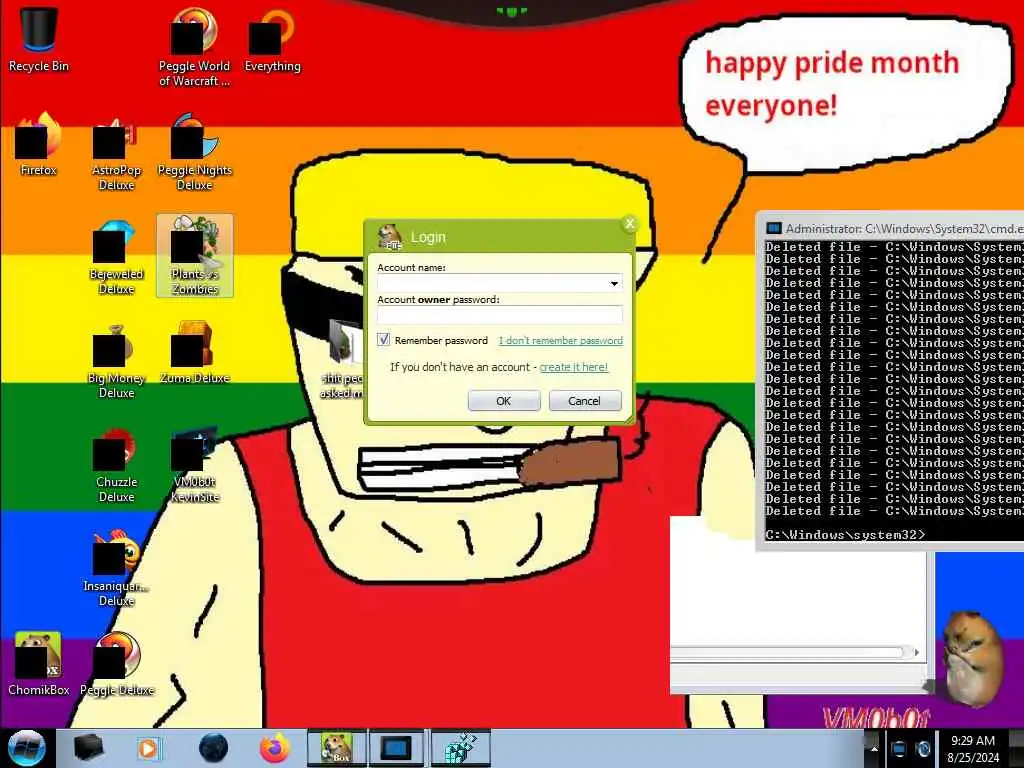Image resolution: width=1024 pixels, height=768 pixels.
Task: Open the Recycle Bin desktop icon
Action: coord(39,39)
